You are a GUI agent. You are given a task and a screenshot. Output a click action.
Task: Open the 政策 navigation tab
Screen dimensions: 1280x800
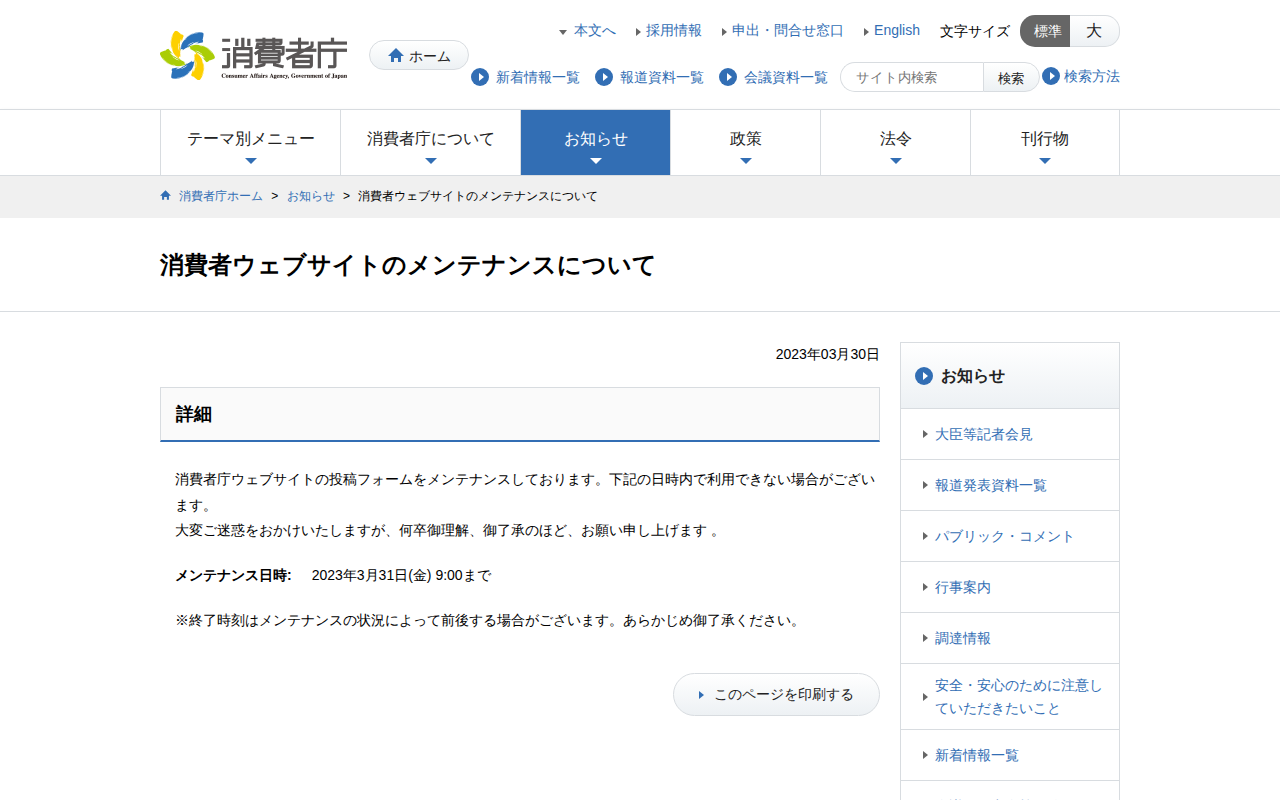[x=746, y=142]
